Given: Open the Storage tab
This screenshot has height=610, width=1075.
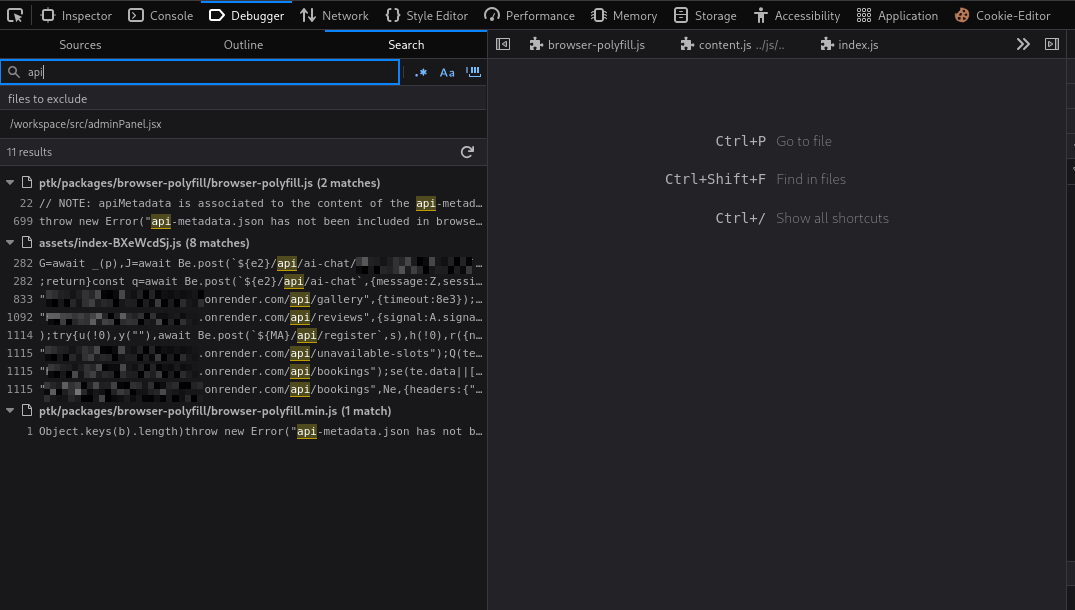Looking at the screenshot, I should [x=705, y=15].
